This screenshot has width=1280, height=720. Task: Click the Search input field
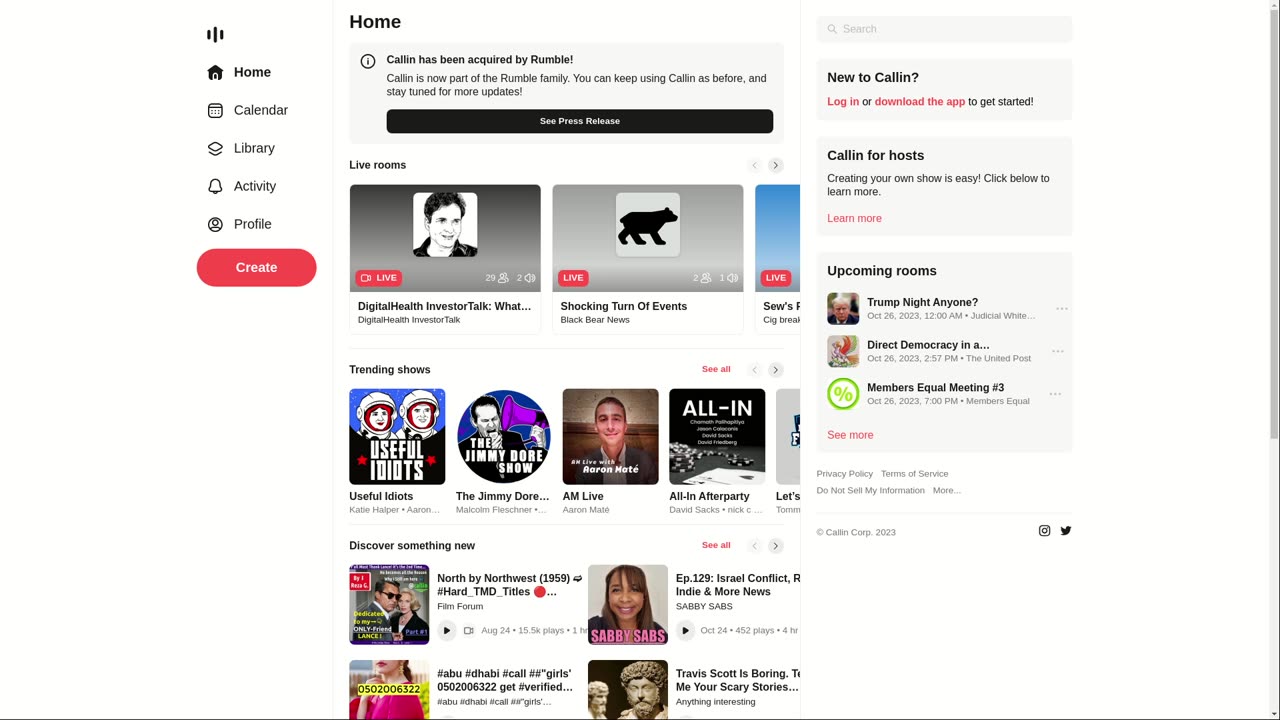[944, 29]
